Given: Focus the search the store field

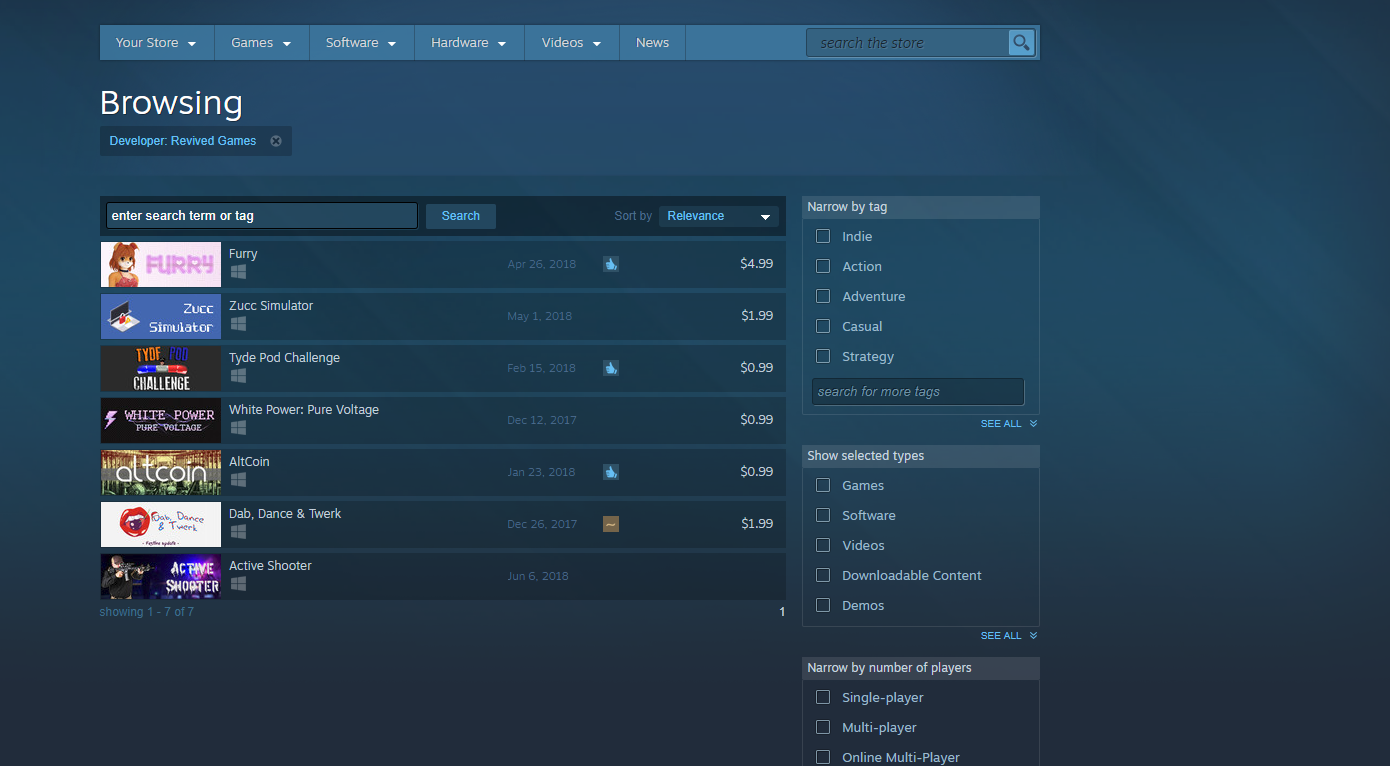Looking at the screenshot, I should (x=908, y=43).
